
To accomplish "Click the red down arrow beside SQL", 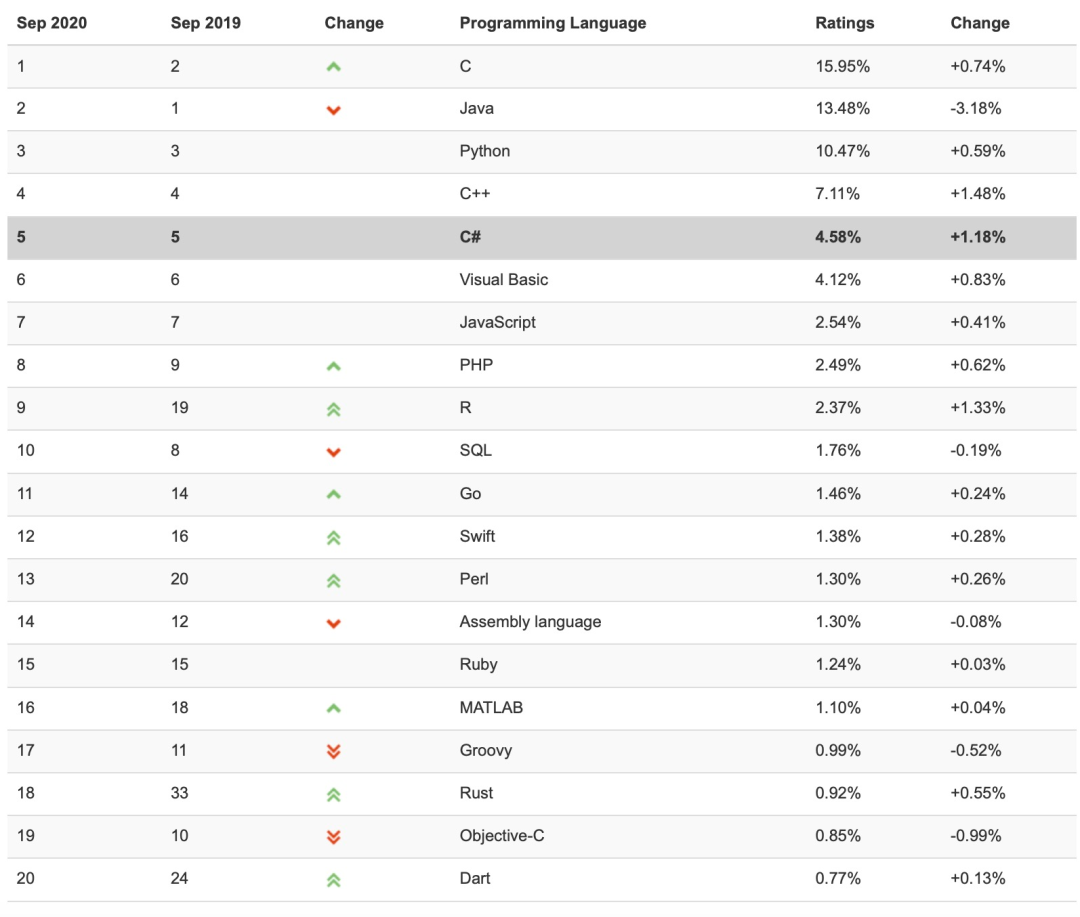I will point(333,452).
